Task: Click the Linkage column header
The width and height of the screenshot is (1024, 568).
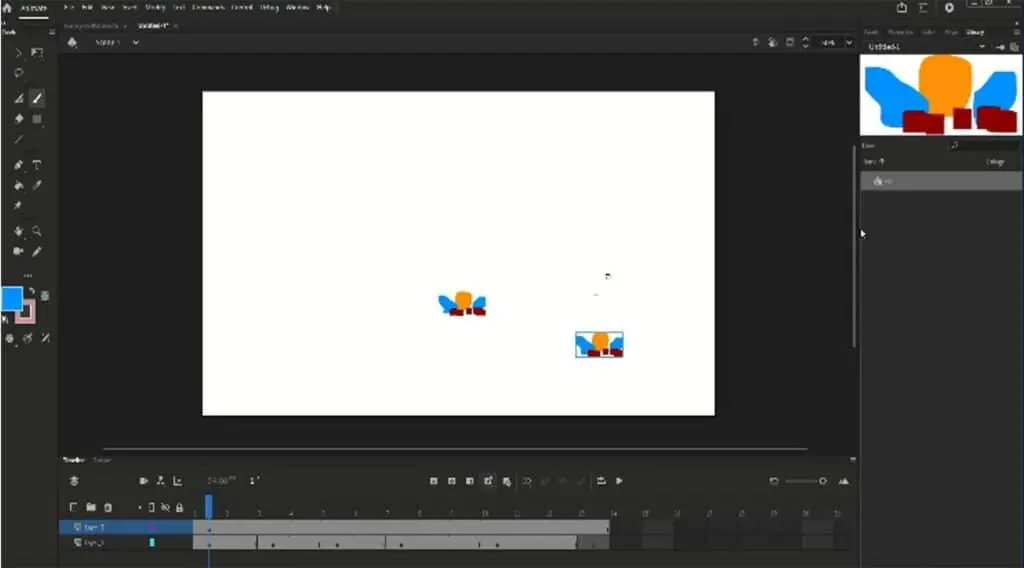Action: point(995,162)
